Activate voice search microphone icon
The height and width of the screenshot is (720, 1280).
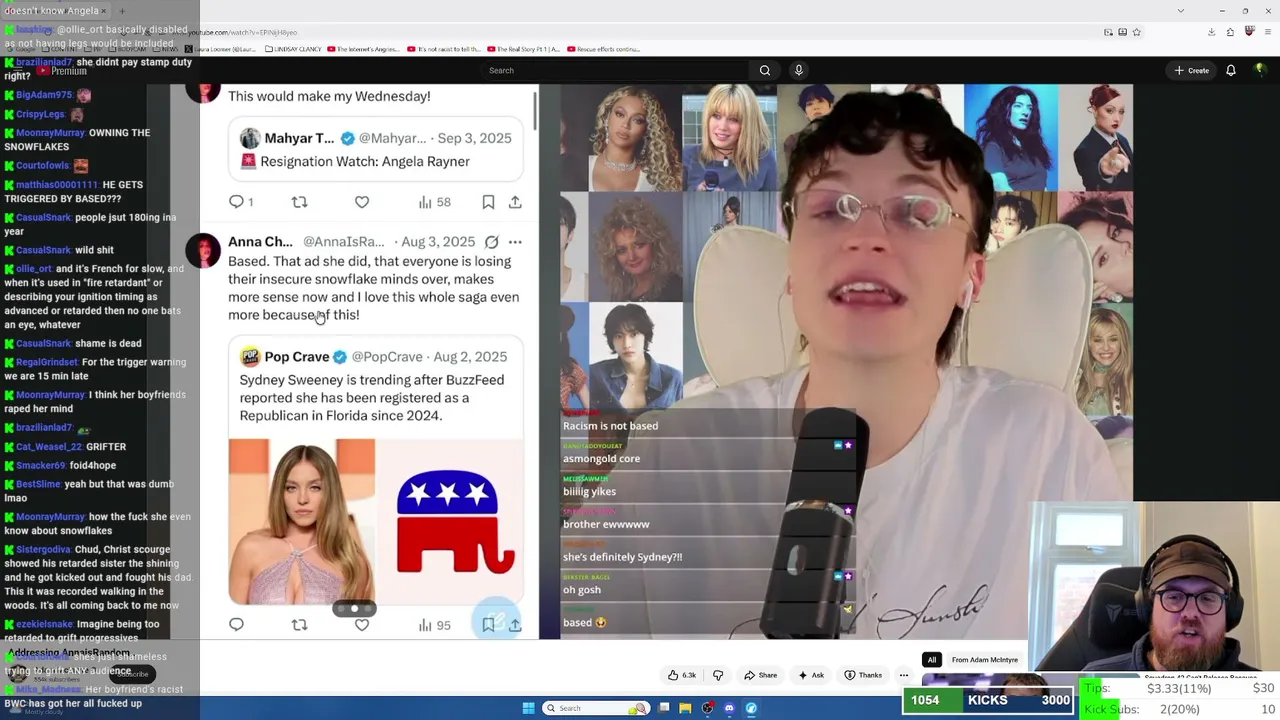(x=798, y=70)
